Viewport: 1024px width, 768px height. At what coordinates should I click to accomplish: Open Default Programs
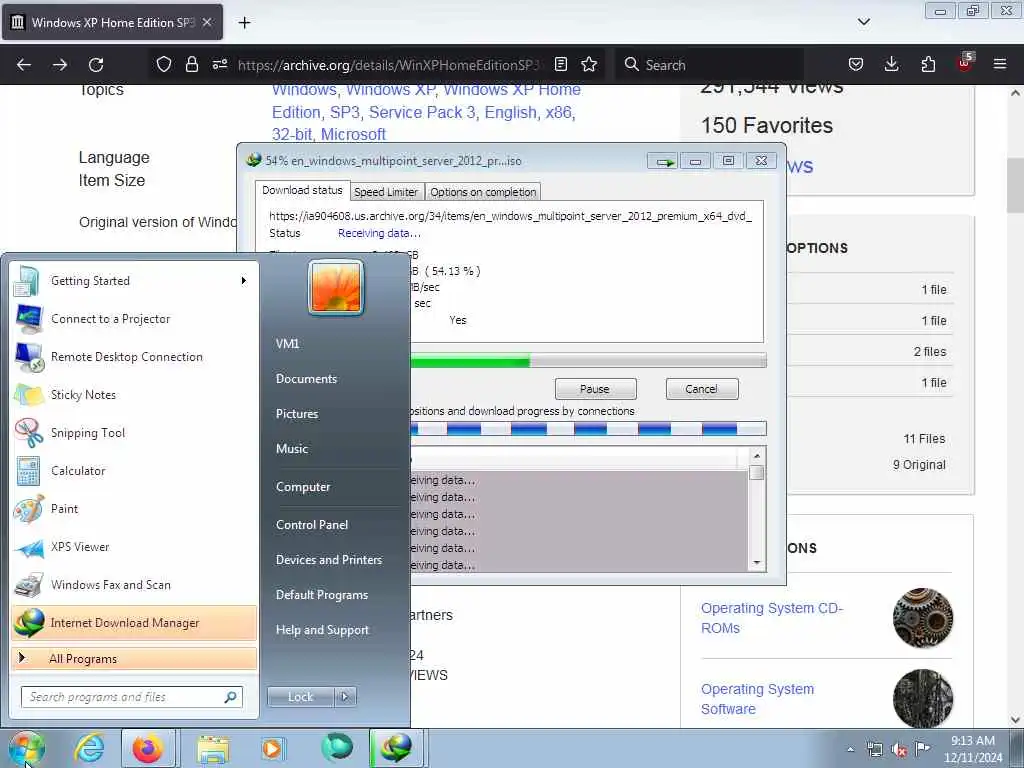(322, 595)
